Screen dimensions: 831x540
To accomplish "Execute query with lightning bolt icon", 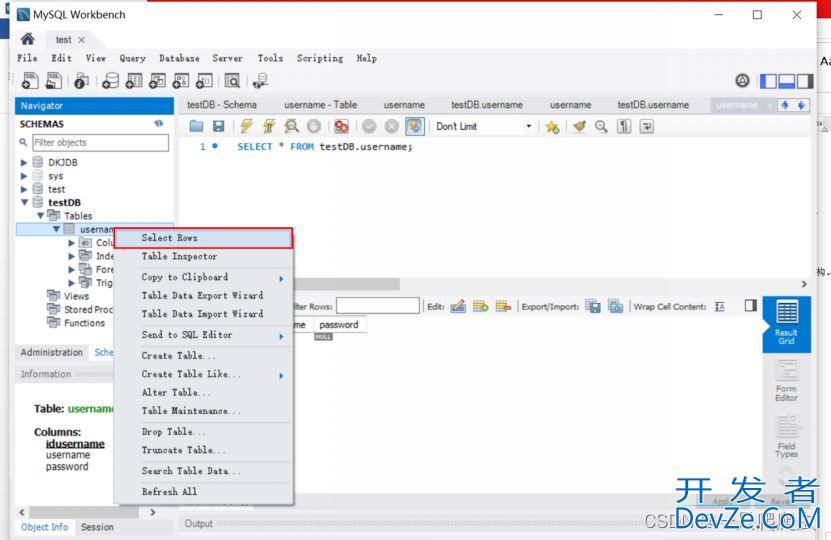I will click(246, 126).
